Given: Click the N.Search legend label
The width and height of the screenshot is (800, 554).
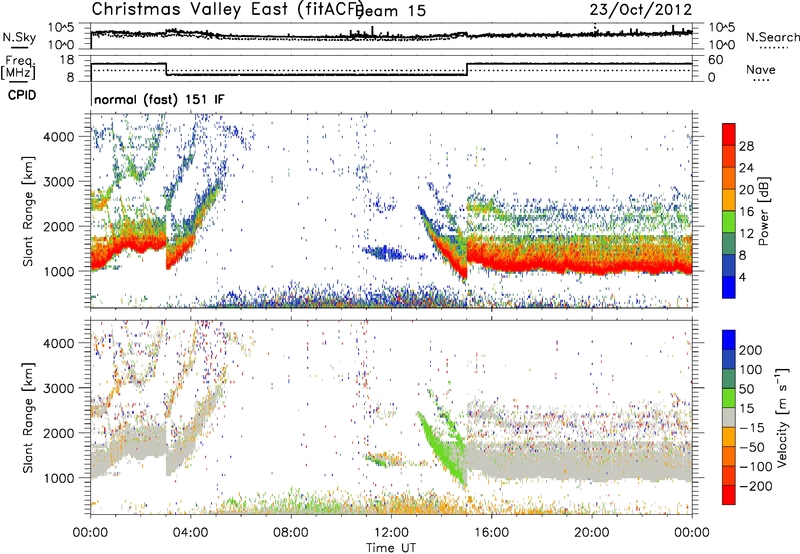Looking at the screenshot, I should pyautogui.click(x=773, y=37).
